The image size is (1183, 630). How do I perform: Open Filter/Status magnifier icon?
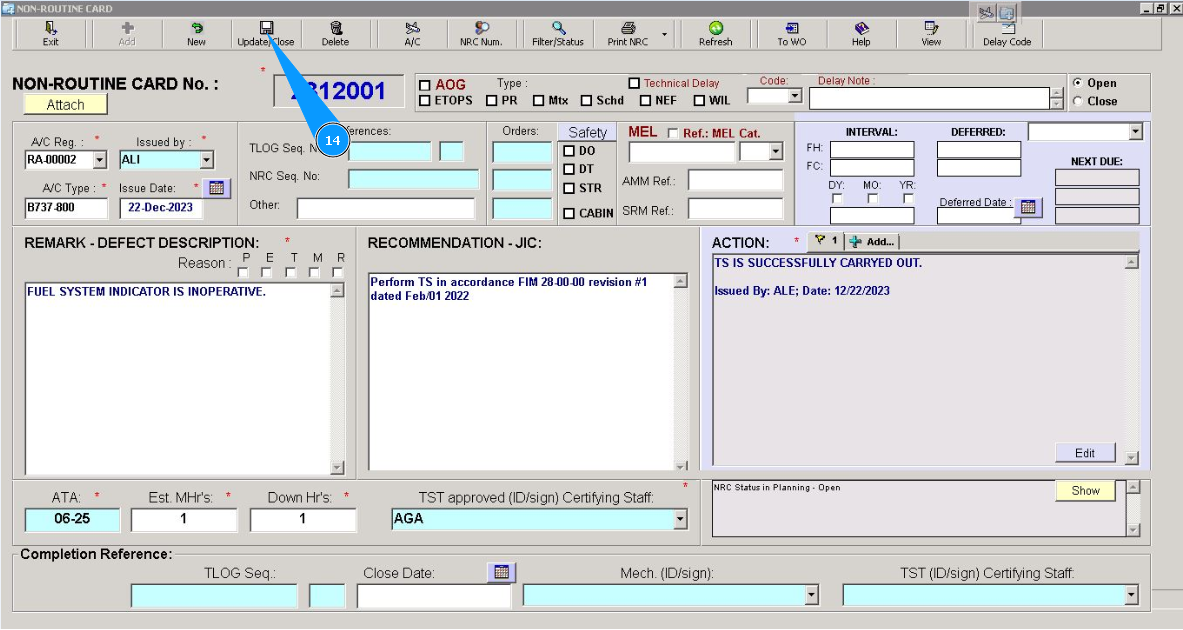[x=558, y=29]
